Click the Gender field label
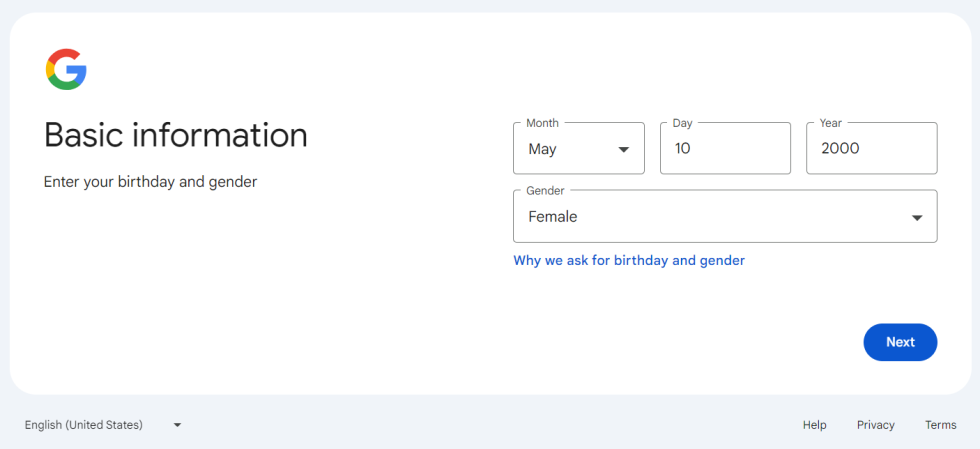Image resolution: width=980 pixels, height=449 pixels. tap(545, 191)
